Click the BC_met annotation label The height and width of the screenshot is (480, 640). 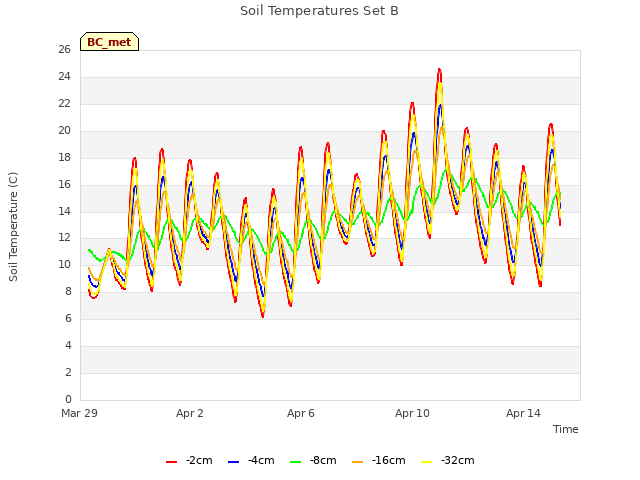(x=109, y=42)
